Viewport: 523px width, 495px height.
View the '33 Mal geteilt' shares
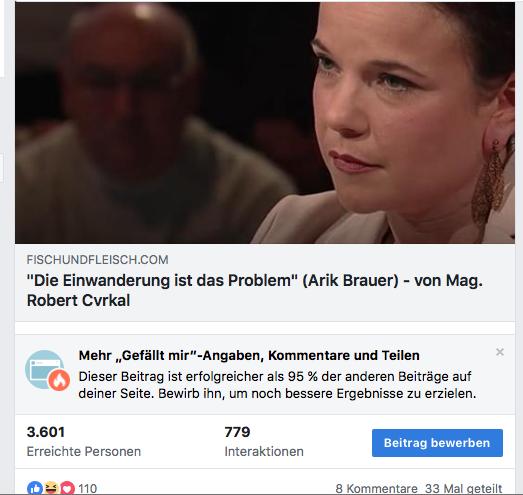pos(464,489)
